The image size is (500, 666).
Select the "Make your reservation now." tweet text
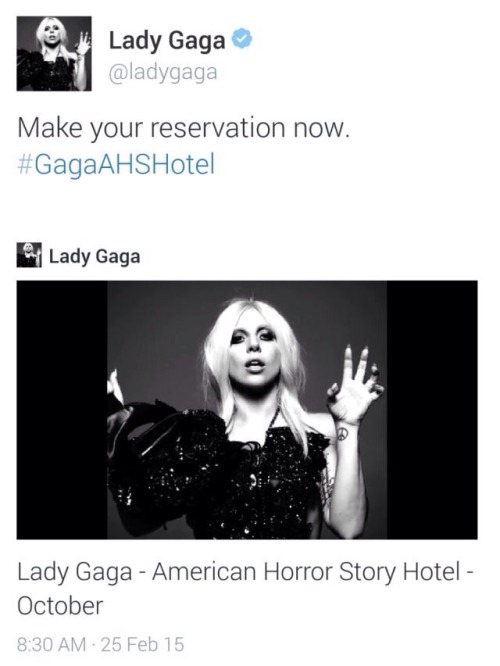coord(184,128)
